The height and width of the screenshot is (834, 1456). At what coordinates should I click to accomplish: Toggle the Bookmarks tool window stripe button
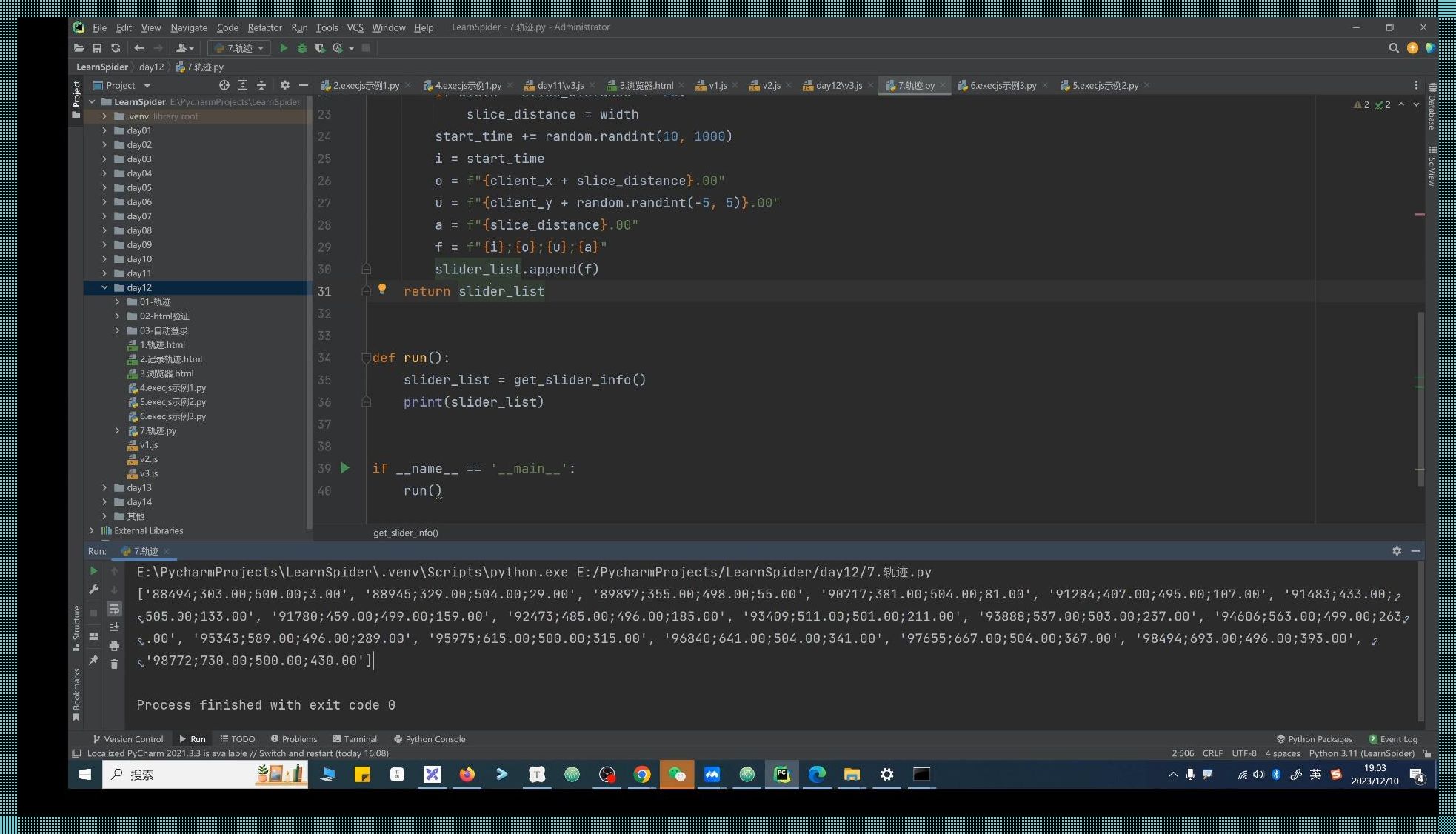click(x=76, y=695)
